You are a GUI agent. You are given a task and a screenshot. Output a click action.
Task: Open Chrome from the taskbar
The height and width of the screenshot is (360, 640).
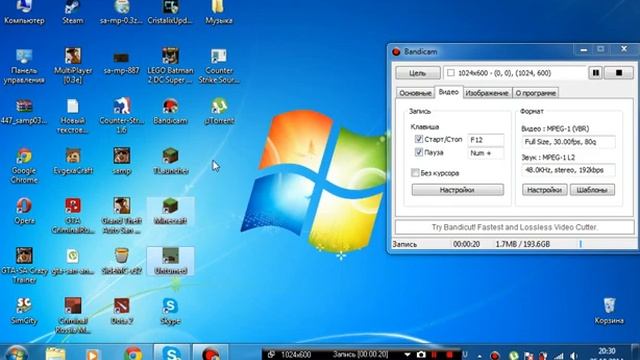pyautogui.click(x=133, y=354)
